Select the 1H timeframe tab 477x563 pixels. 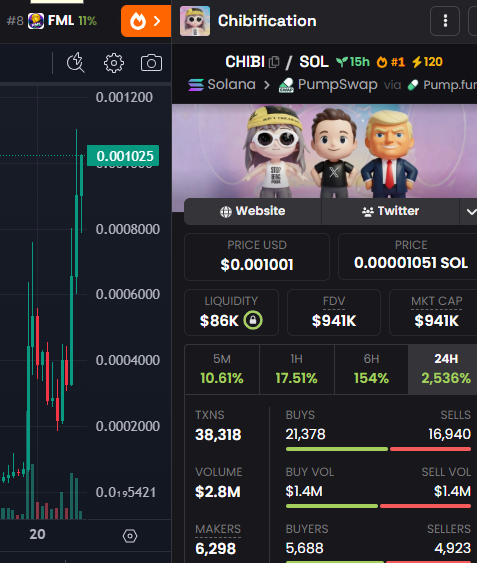[297, 369]
